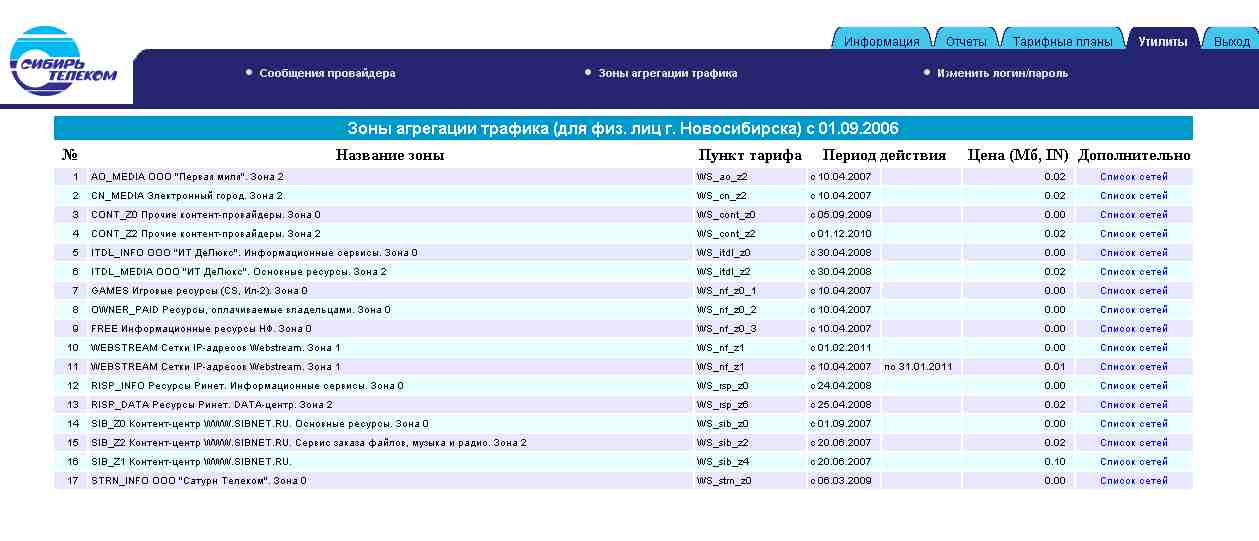Open Зоны агрегации трафика menu link

pos(667,73)
